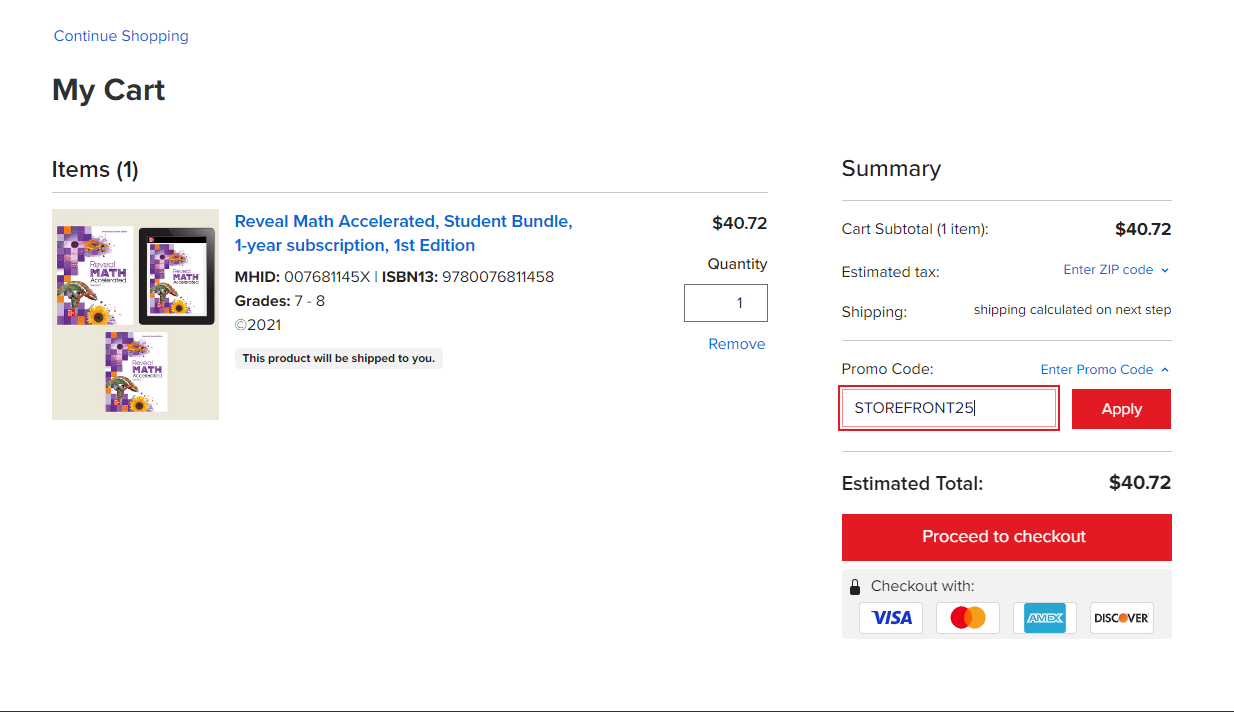
Task: Click the tablet device image in product picture
Action: (x=176, y=276)
